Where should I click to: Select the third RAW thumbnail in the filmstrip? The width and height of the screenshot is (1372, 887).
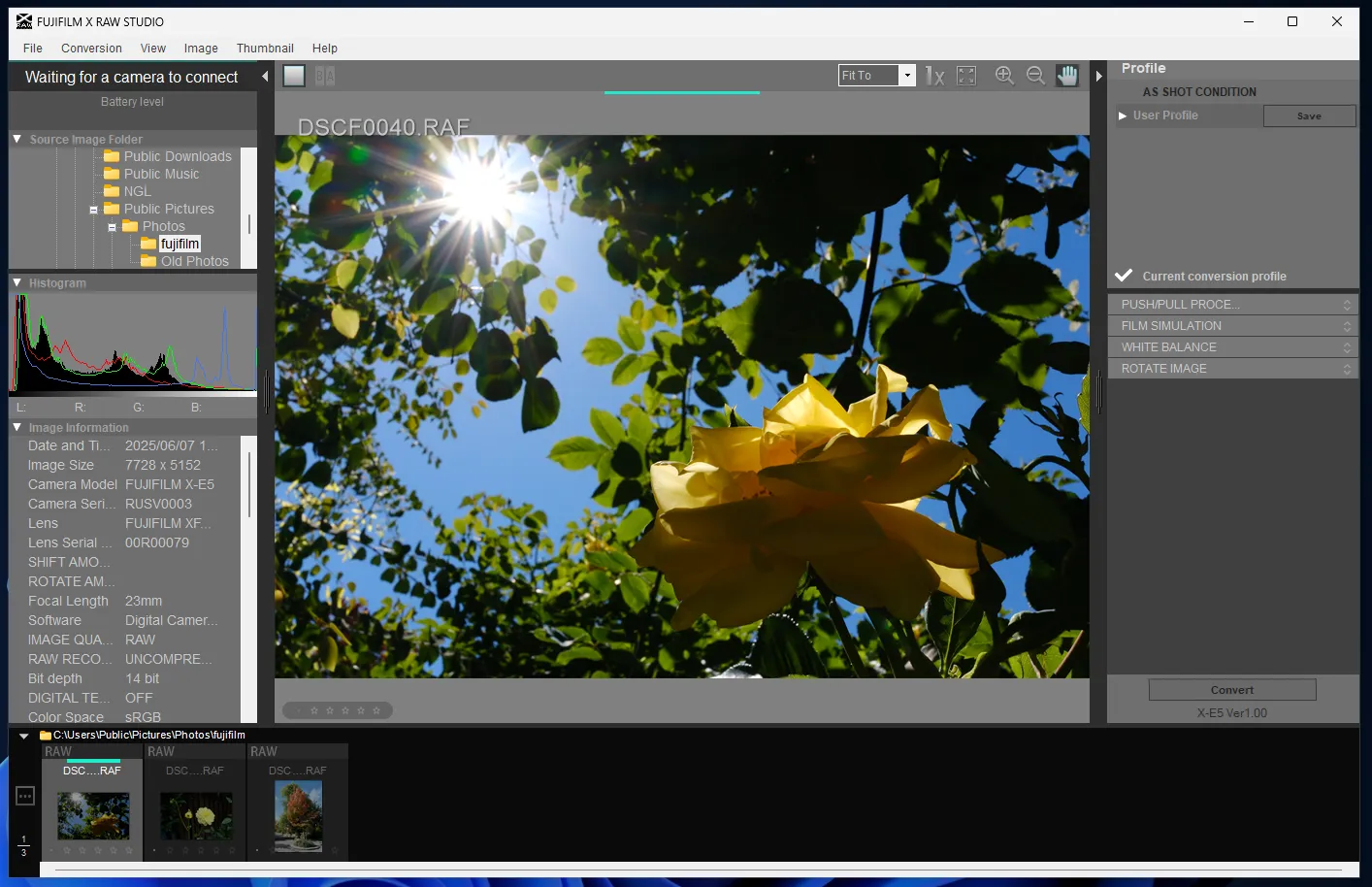point(297,815)
